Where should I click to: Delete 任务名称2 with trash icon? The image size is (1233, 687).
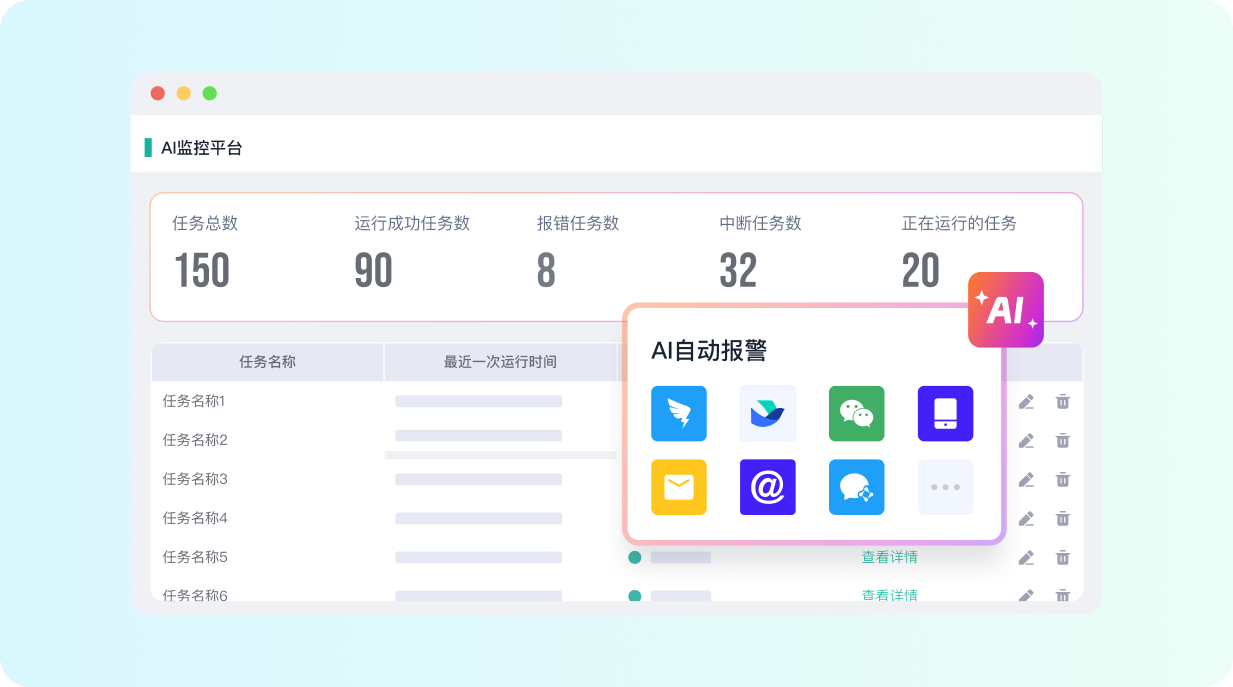tap(1063, 441)
